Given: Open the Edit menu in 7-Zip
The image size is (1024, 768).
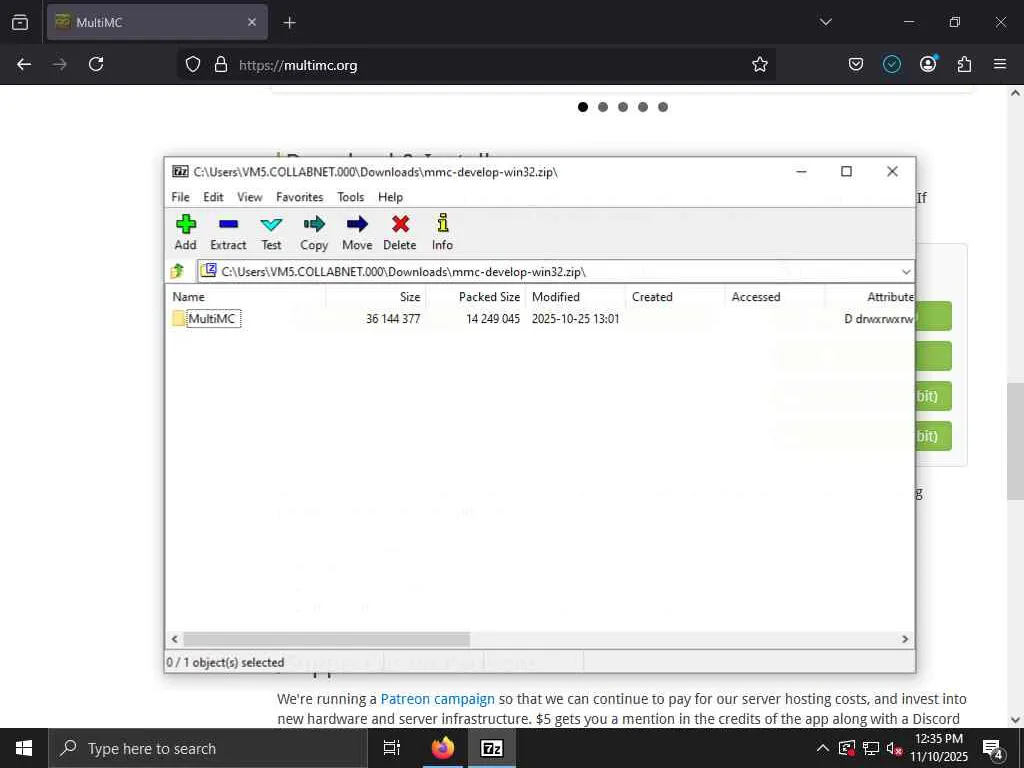Looking at the screenshot, I should (x=213, y=197).
